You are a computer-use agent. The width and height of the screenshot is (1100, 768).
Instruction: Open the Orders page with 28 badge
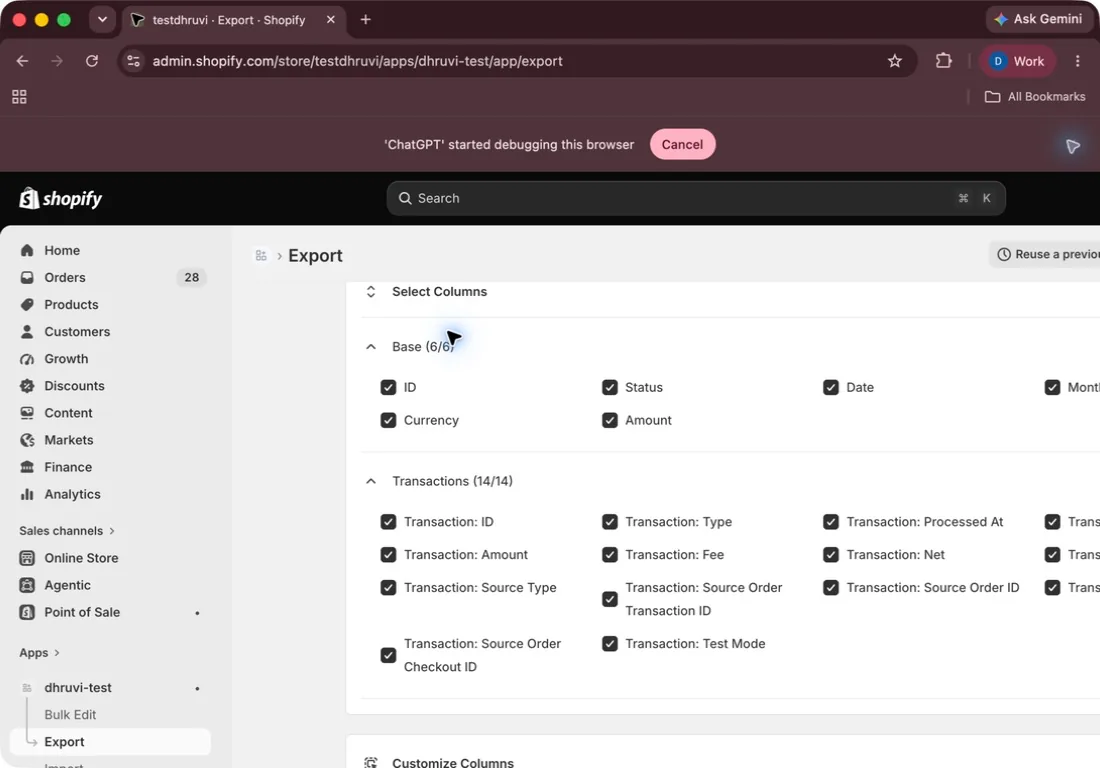pos(110,278)
